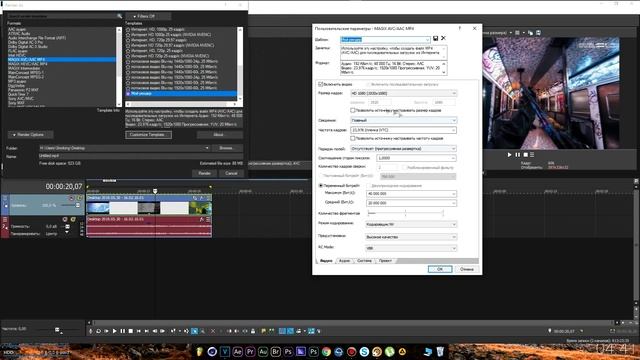Expand the Render Options section
The width and height of the screenshot is (640, 360).
click(31, 135)
